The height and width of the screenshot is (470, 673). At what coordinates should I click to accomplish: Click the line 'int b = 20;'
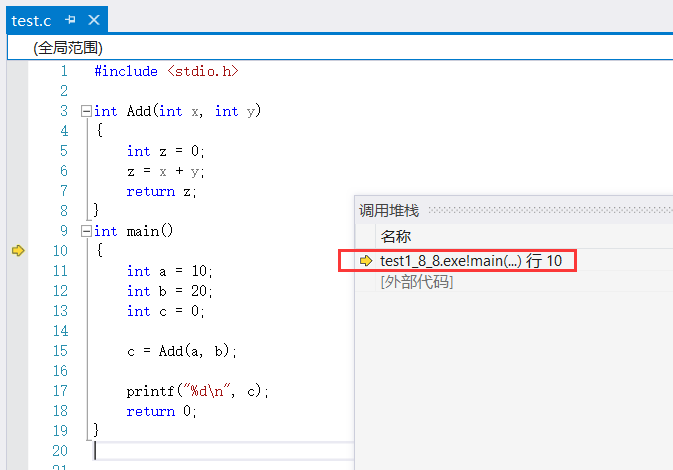click(170, 291)
